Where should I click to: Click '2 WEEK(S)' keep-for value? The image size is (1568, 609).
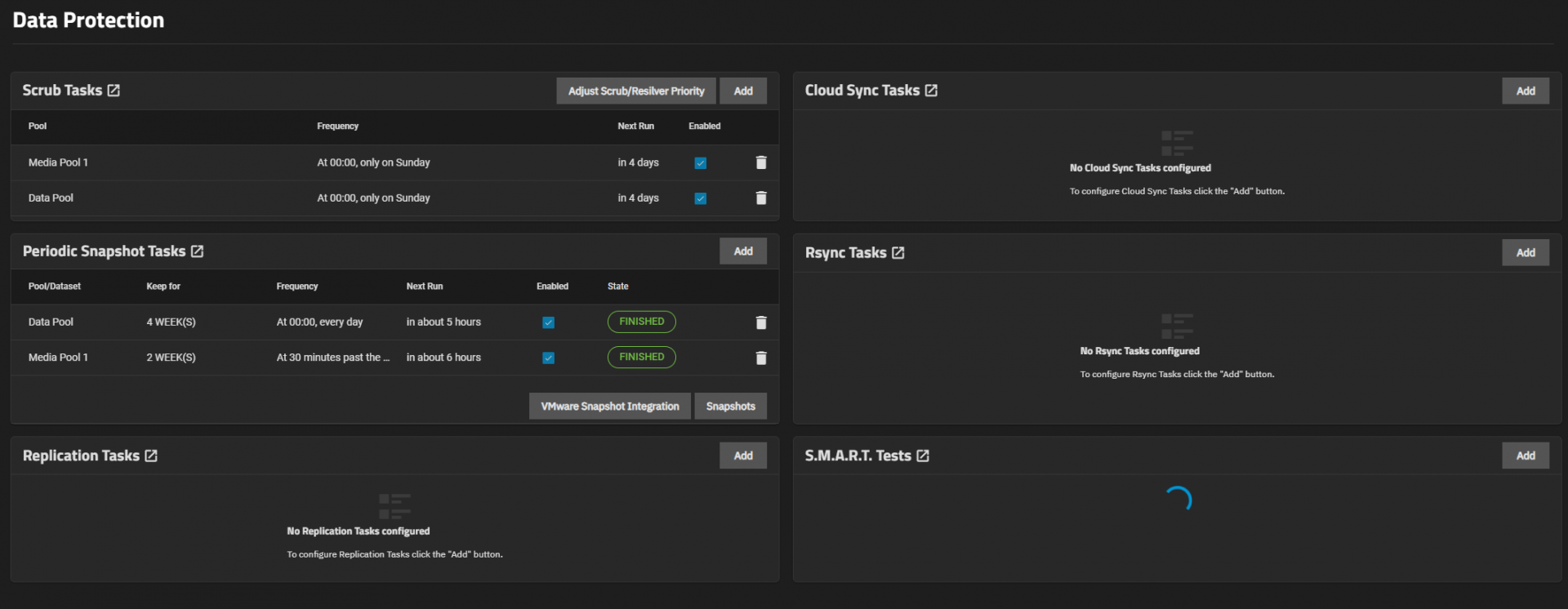click(171, 357)
